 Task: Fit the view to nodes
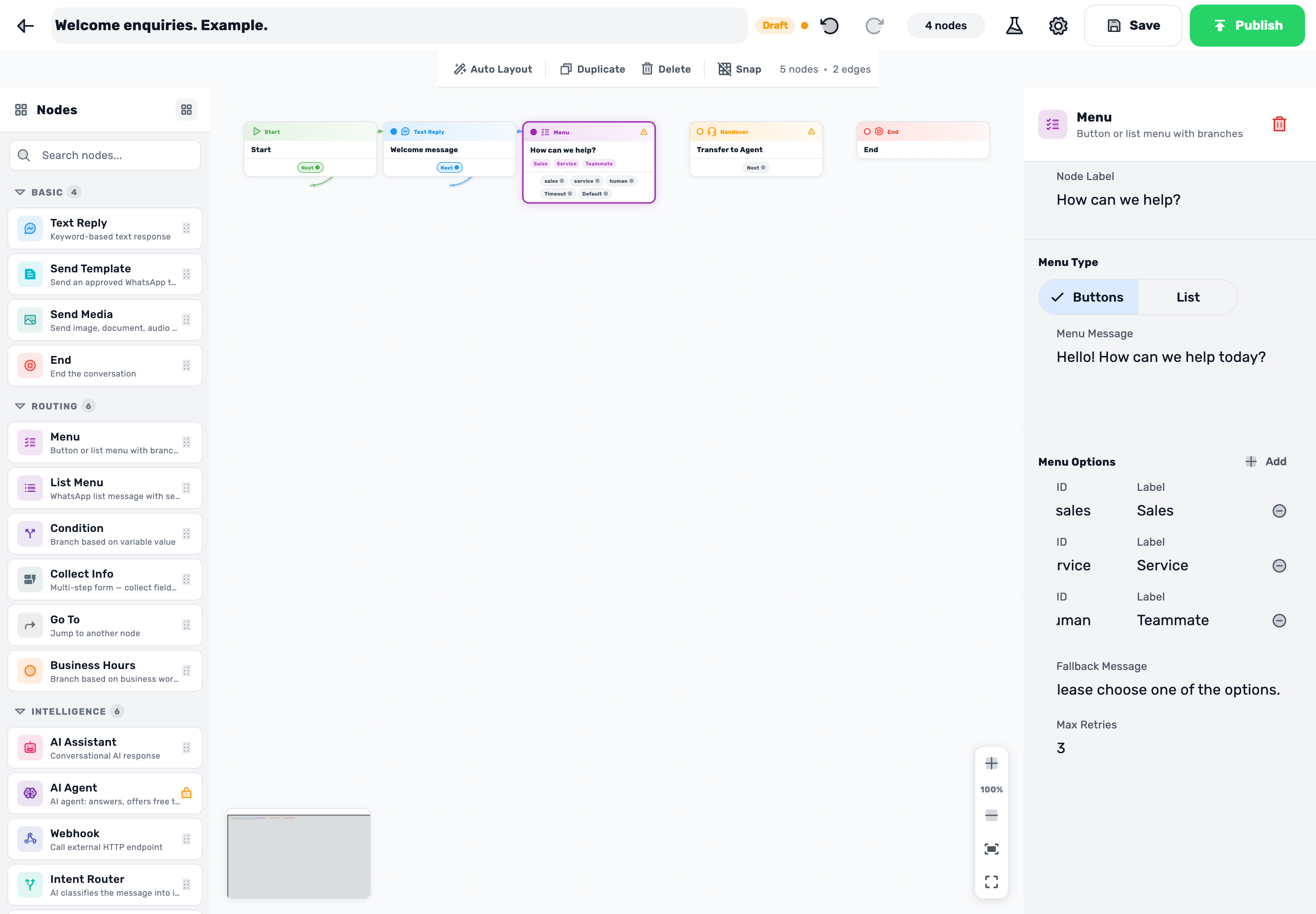pos(991,849)
